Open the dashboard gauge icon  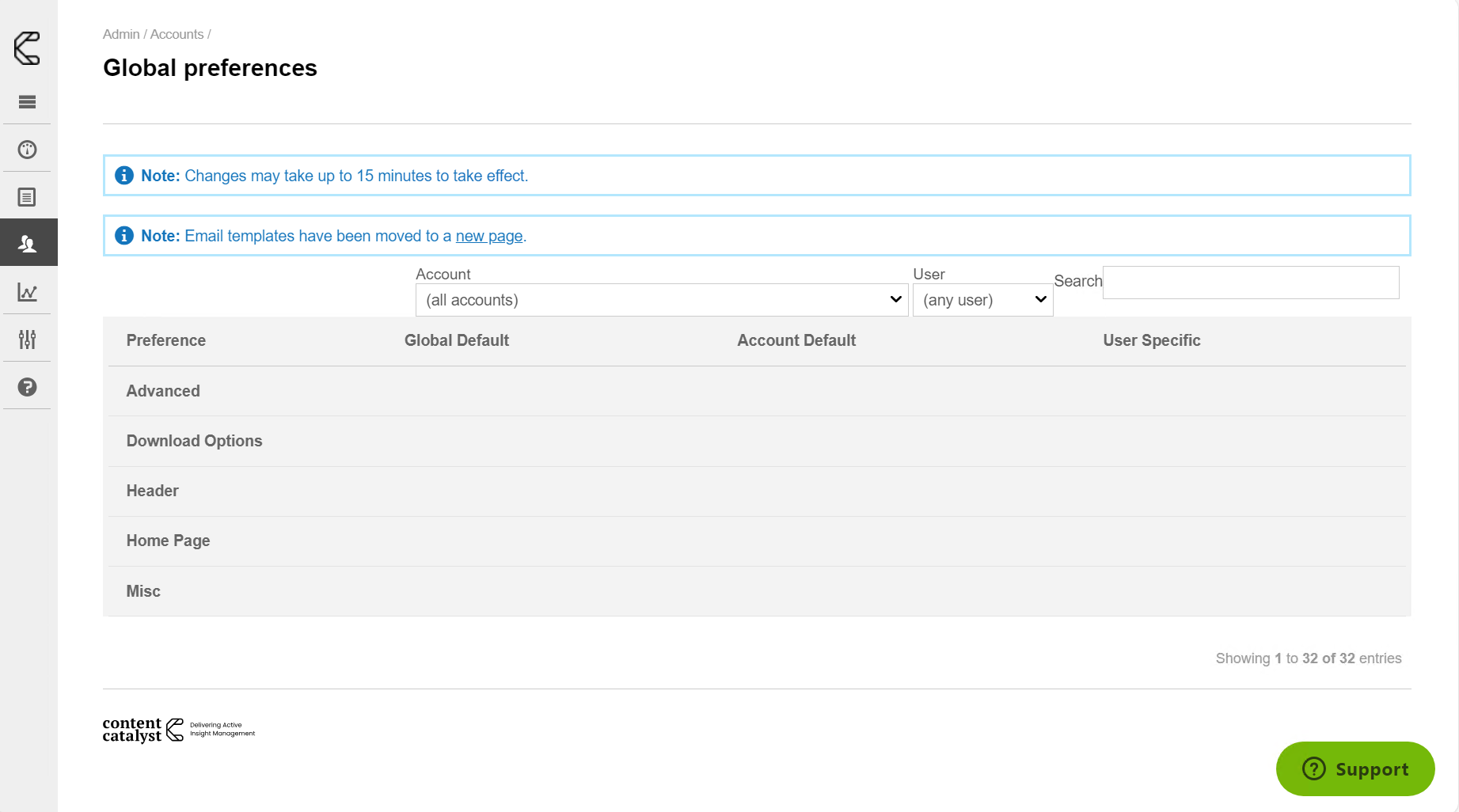pos(28,150)
